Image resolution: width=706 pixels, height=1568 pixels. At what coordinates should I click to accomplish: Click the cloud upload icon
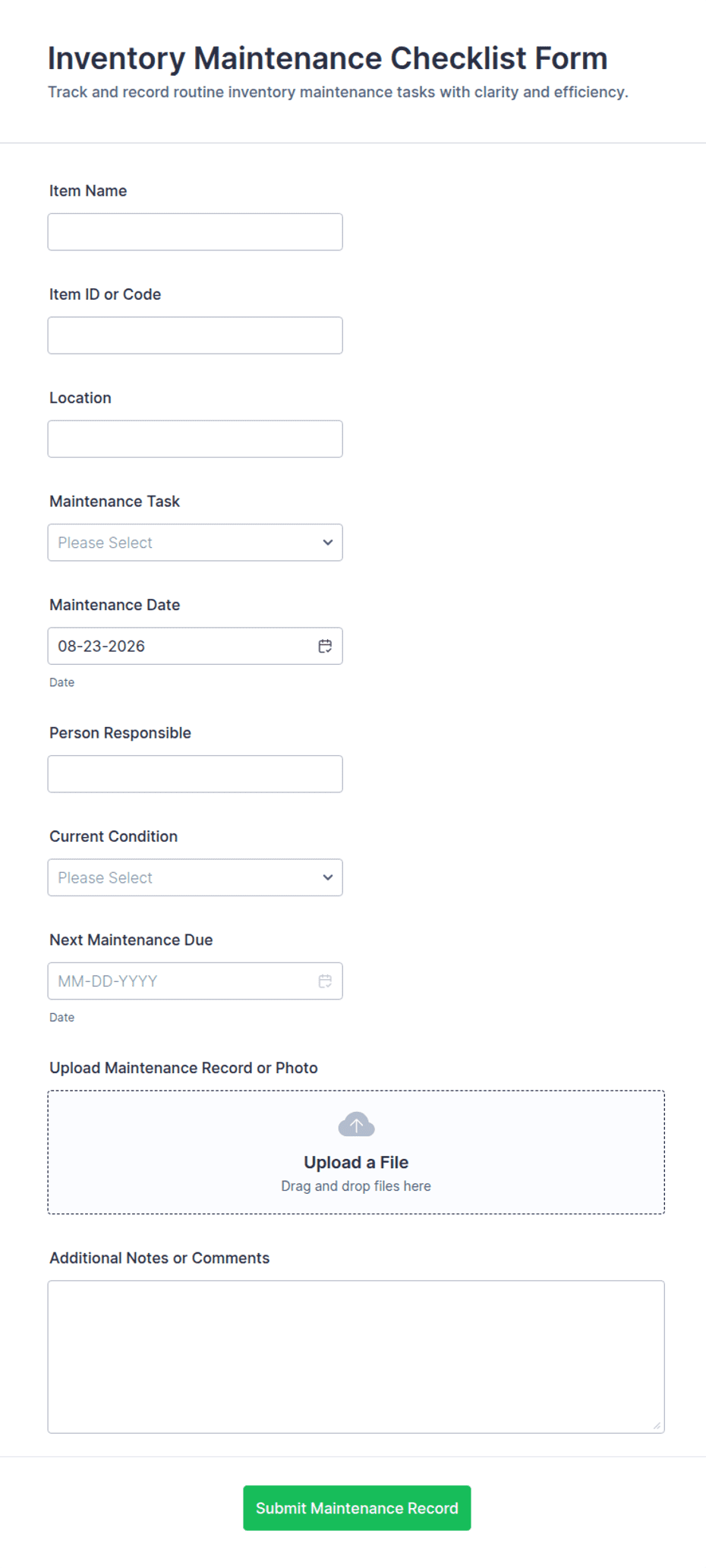(x=356, y=1124)
